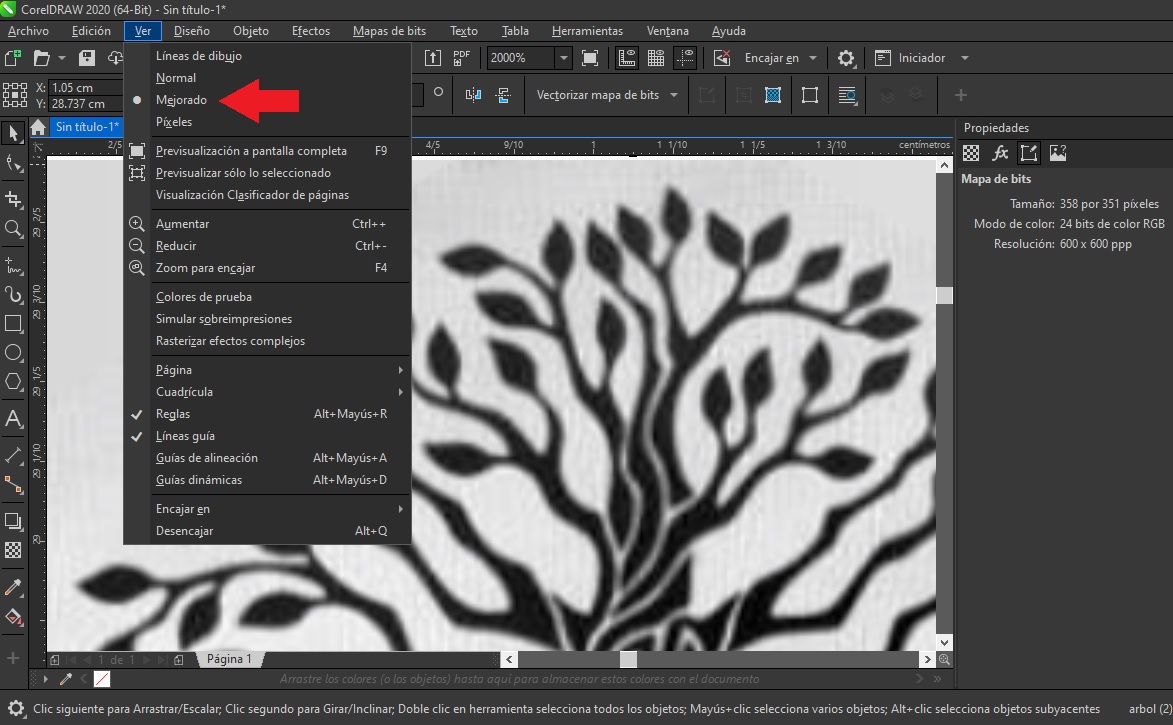This screenshot has height=725, width=1173.
Task: Open the Herramientas menu
Action: pos(587,31)
